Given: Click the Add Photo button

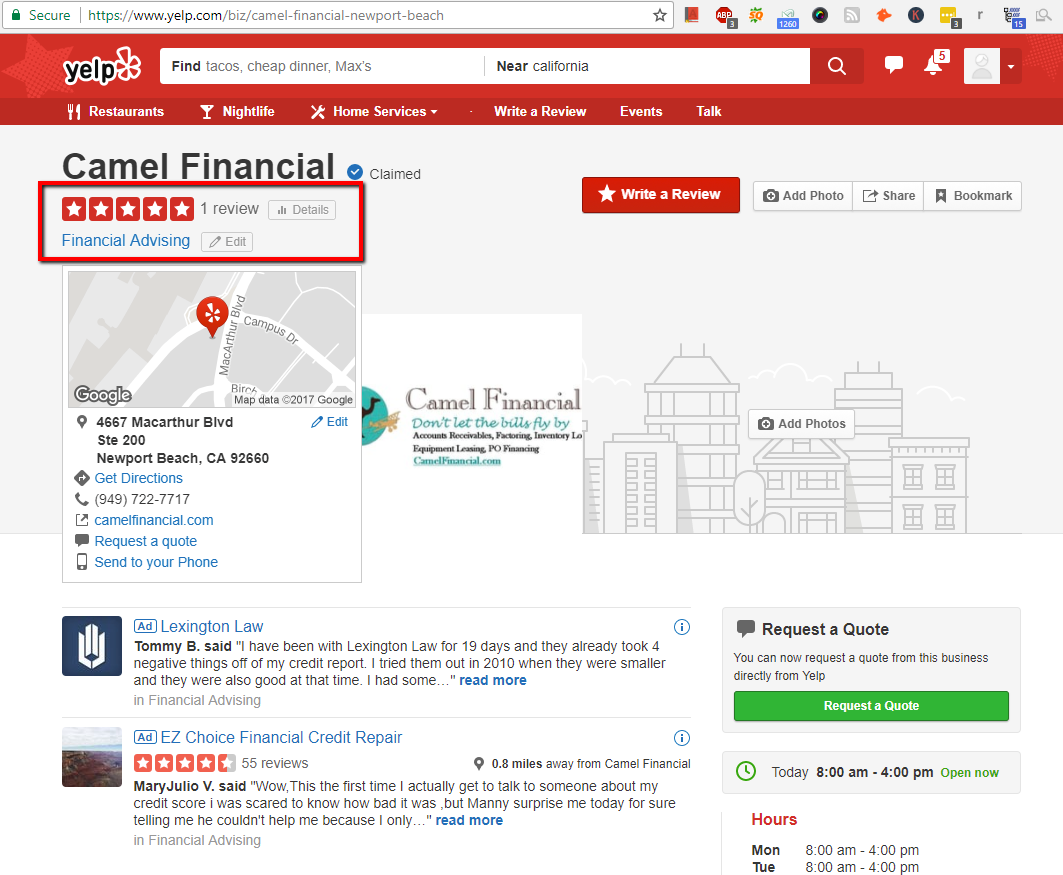Looking at the screenshot, I should click(803, 196).
